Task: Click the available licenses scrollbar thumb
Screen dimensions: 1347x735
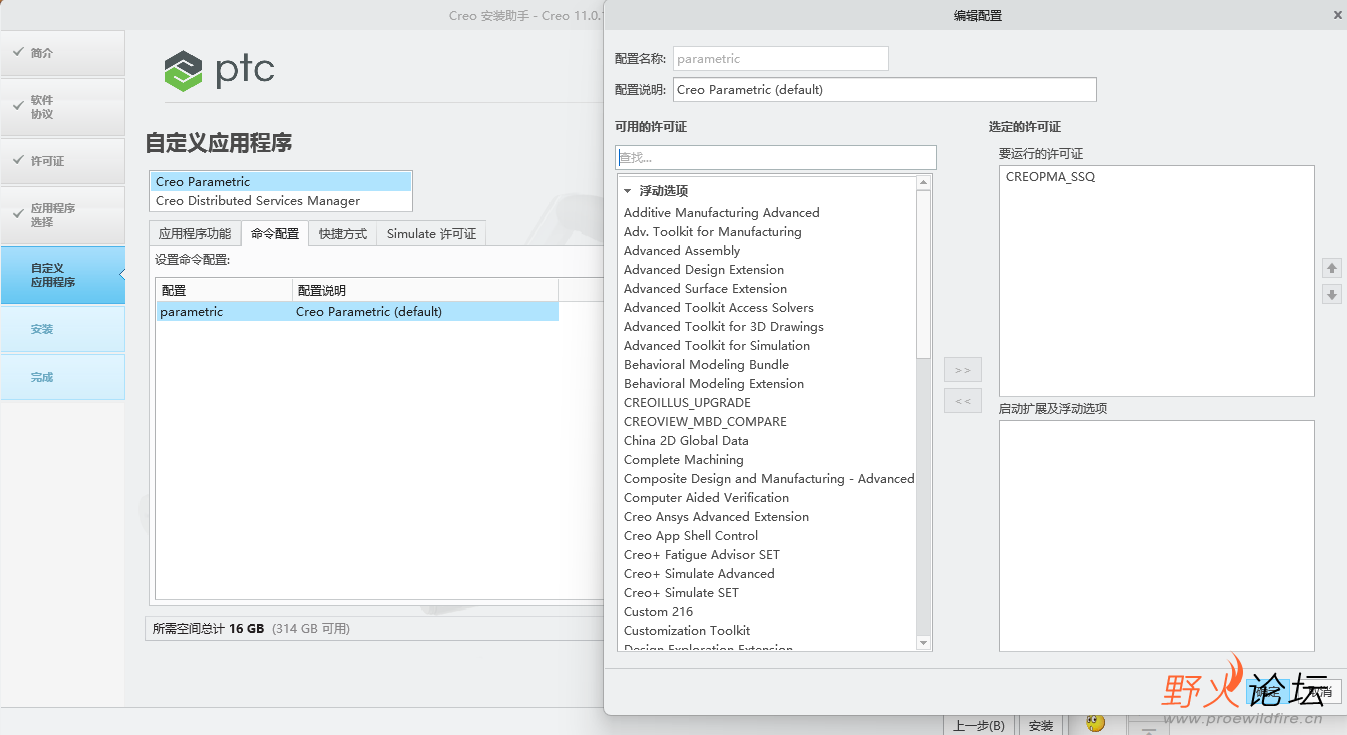Action: coord(924,274)
